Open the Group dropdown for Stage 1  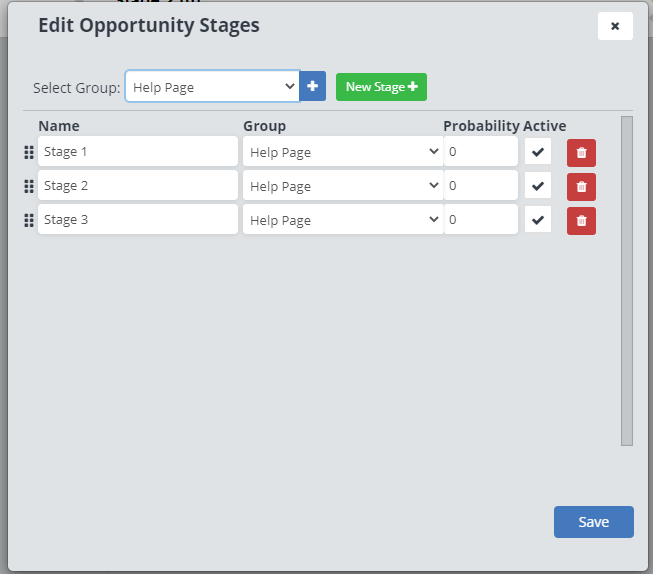tap(342, 152)
